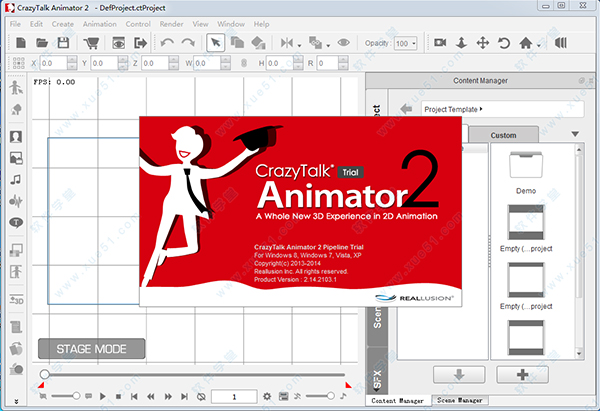Image resolution: width=600 pixels, height=411 pixels.
Task: Go back with Content Manager left arrow
Action: tap(406, 109)
